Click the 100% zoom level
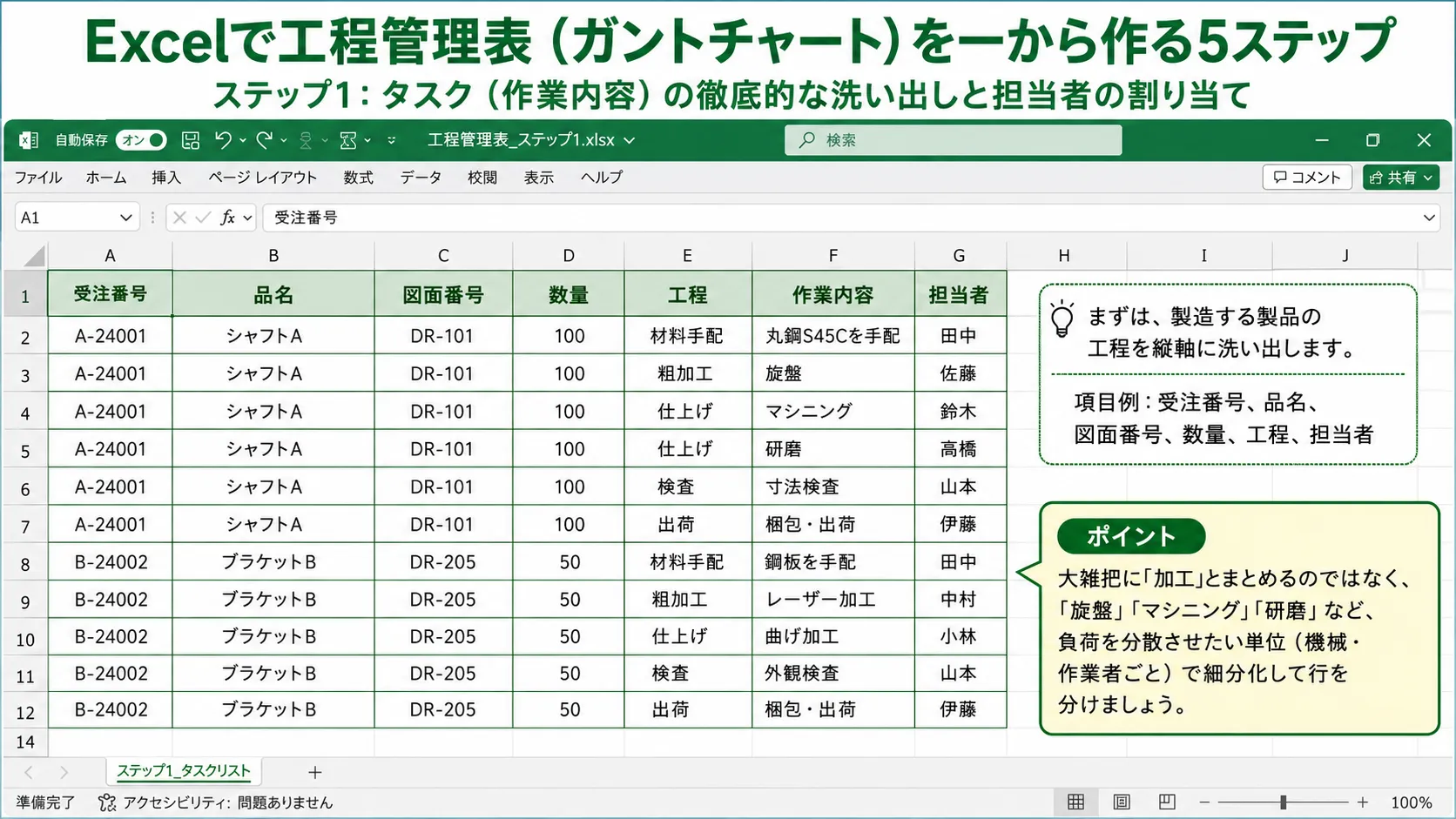 click(1412, 802)
